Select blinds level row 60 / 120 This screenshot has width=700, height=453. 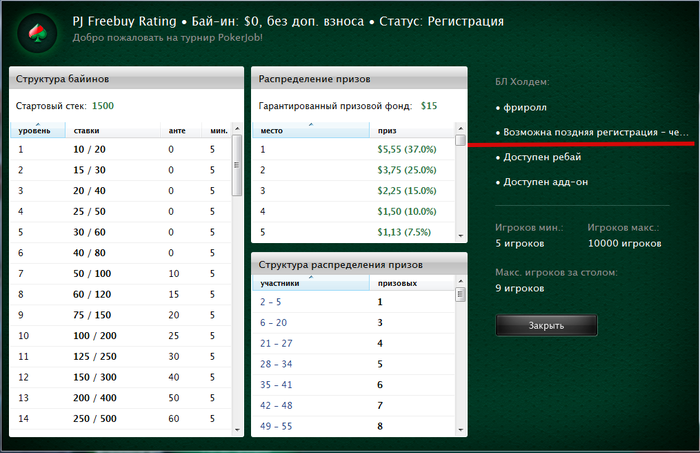[x=121, y=295]
